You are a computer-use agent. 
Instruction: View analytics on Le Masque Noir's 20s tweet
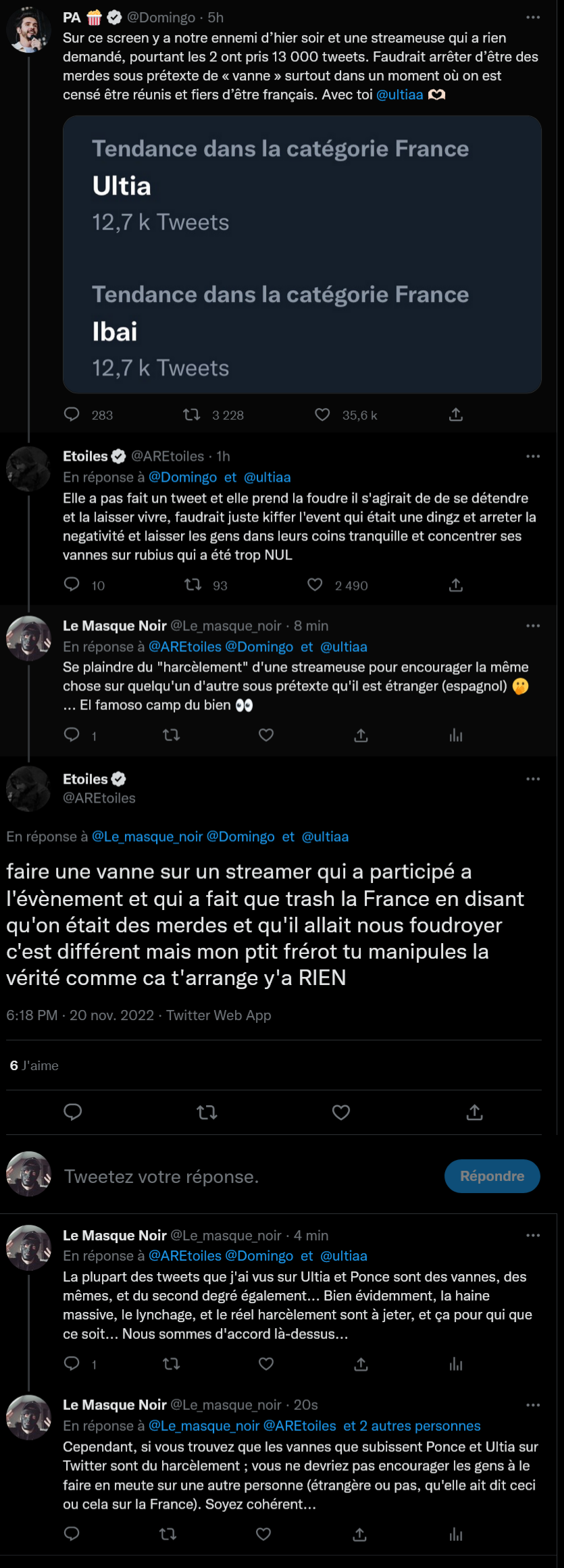point(456,1535)
